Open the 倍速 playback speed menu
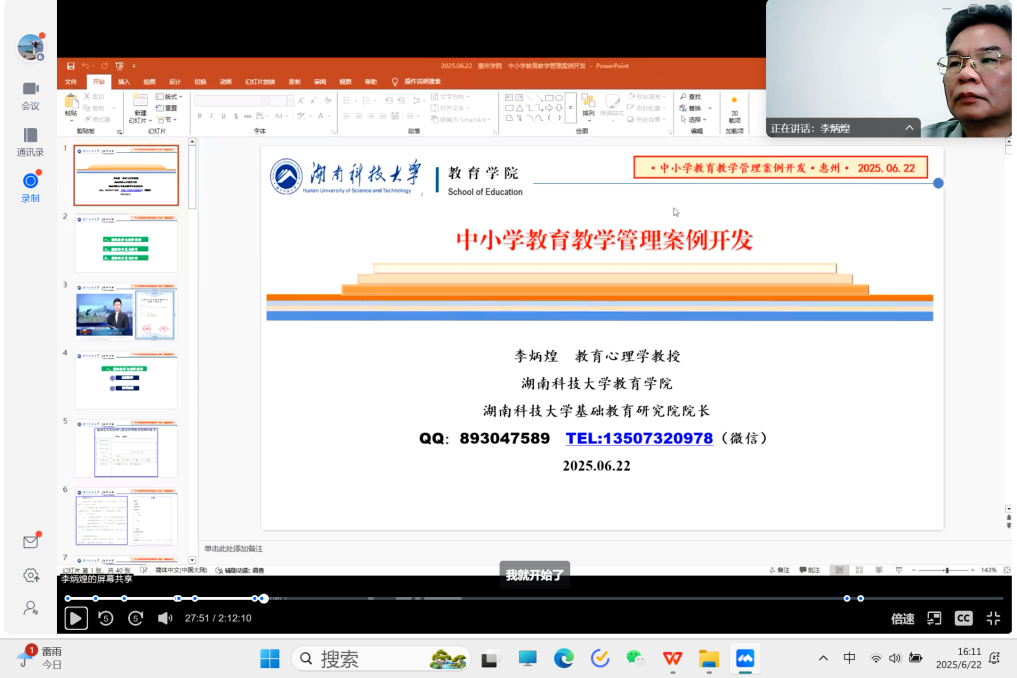Screen dimensions: 1017x678 point(902,619)
